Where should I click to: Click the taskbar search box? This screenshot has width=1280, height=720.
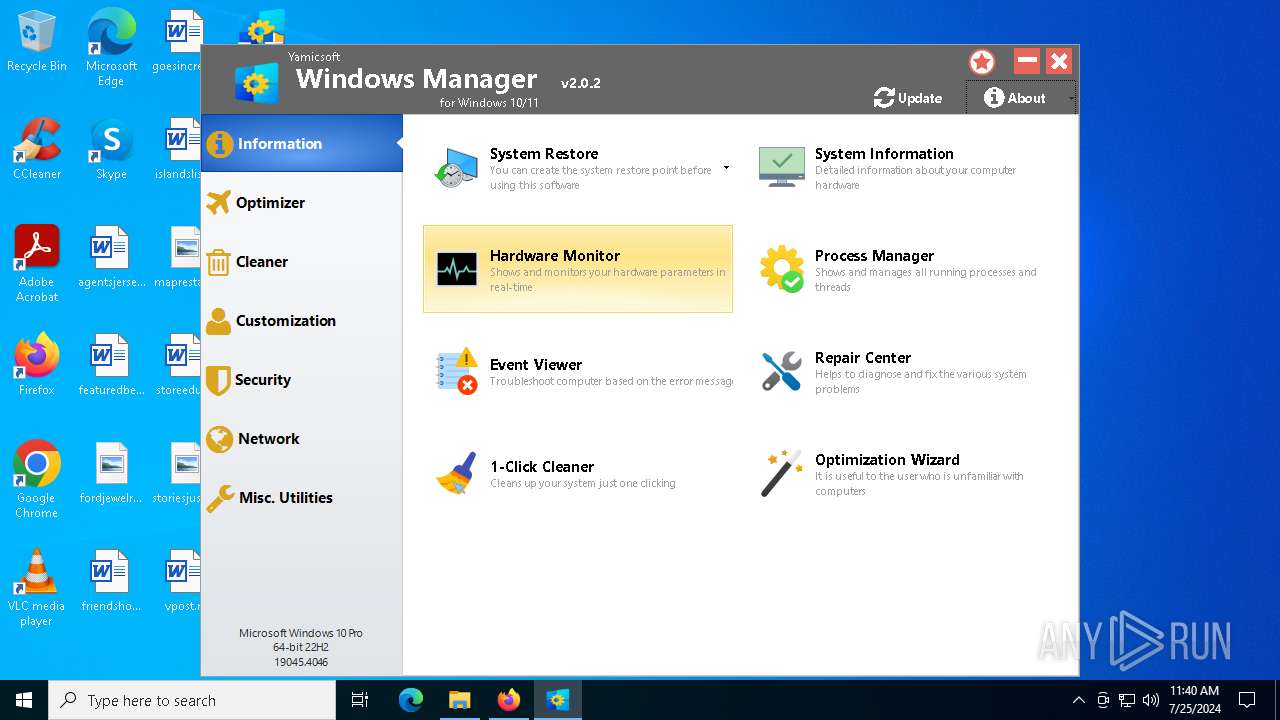[192, 700]
